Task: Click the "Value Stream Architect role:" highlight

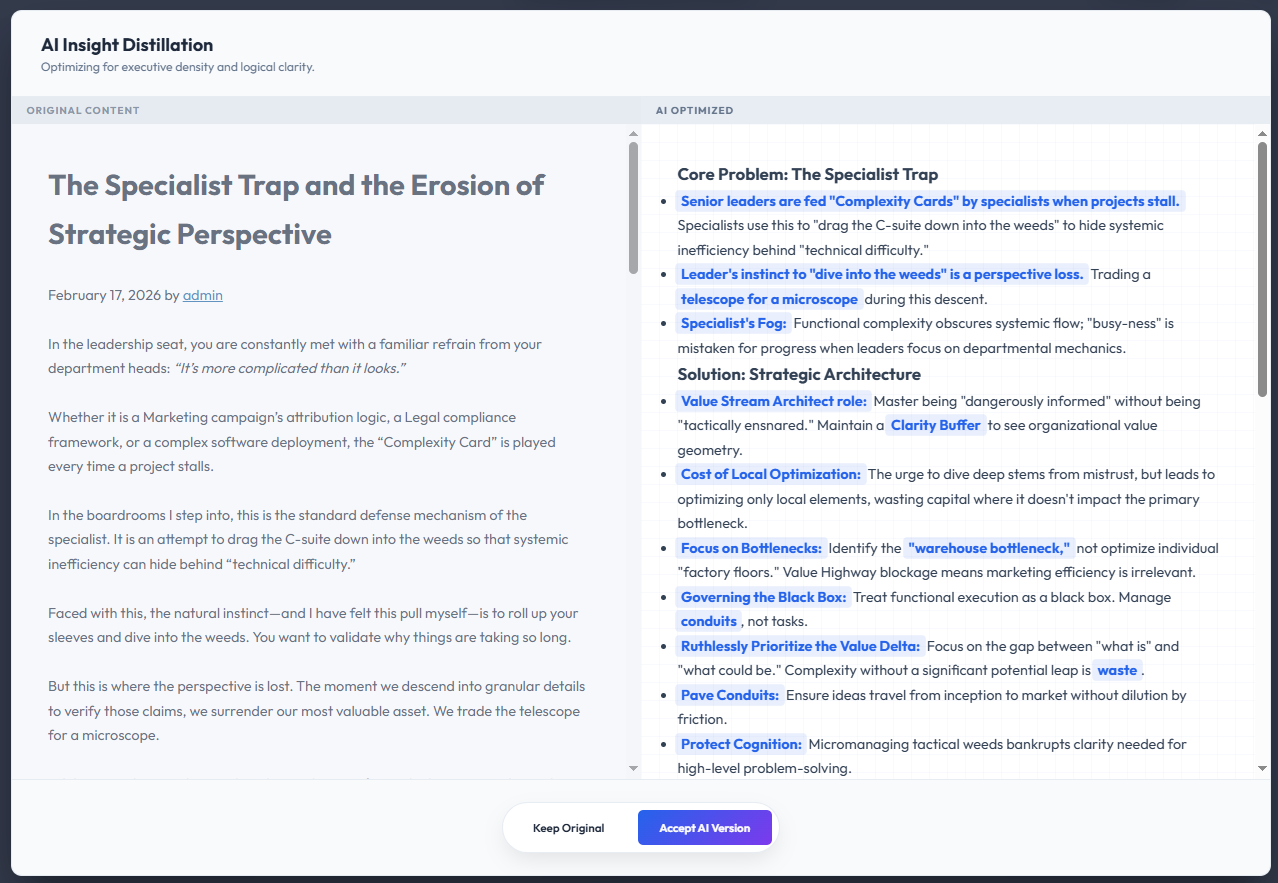Action: click(773, 401)
